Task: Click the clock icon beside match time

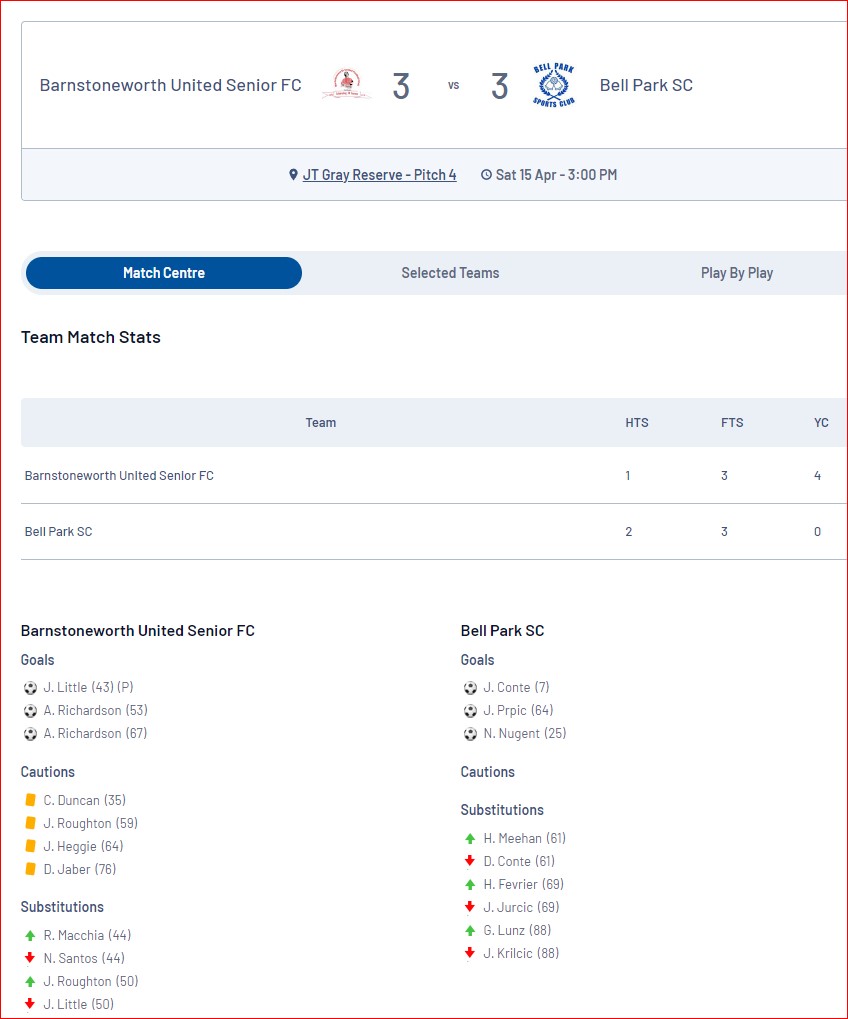Action: coord(486,175)
